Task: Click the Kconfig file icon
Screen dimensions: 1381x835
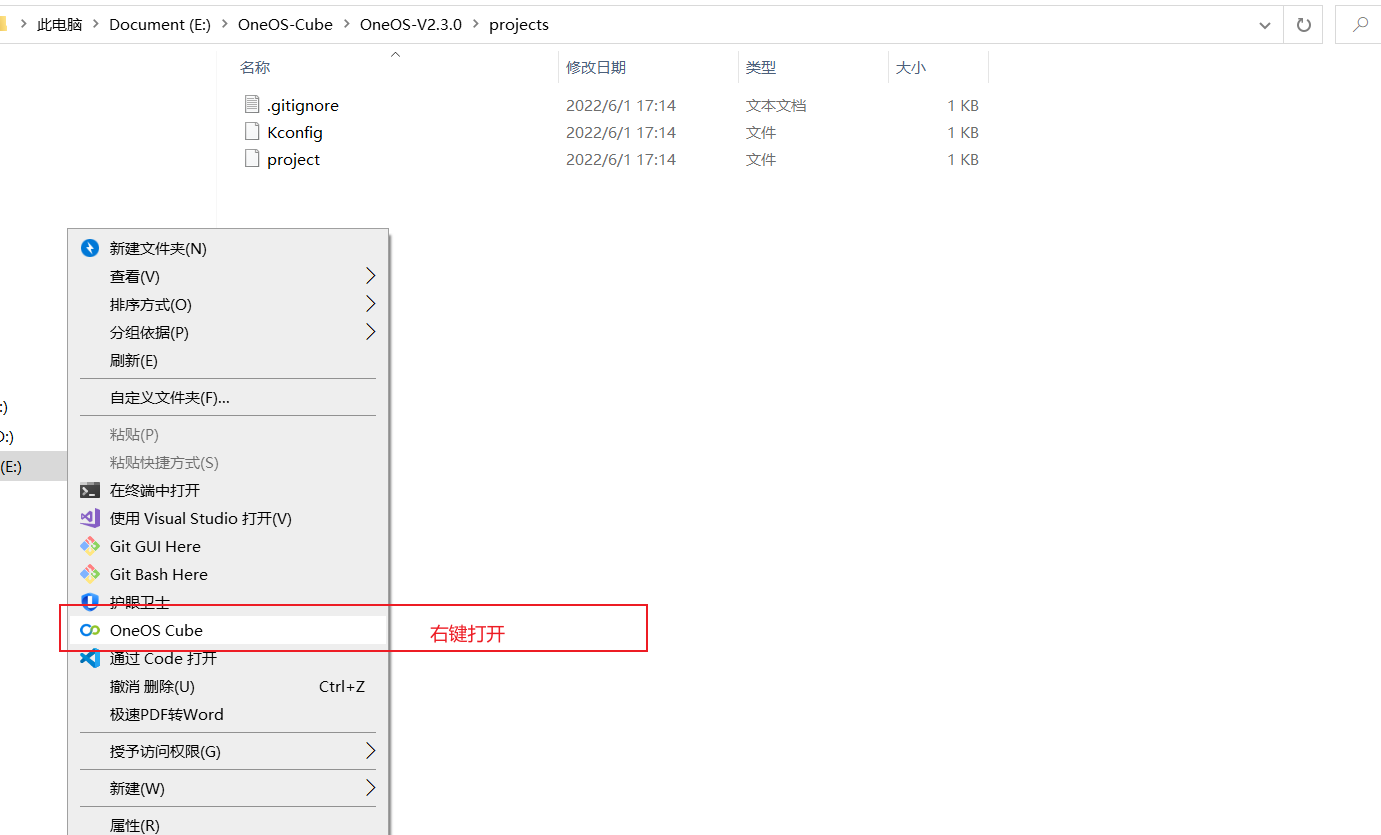Action: 252,132
